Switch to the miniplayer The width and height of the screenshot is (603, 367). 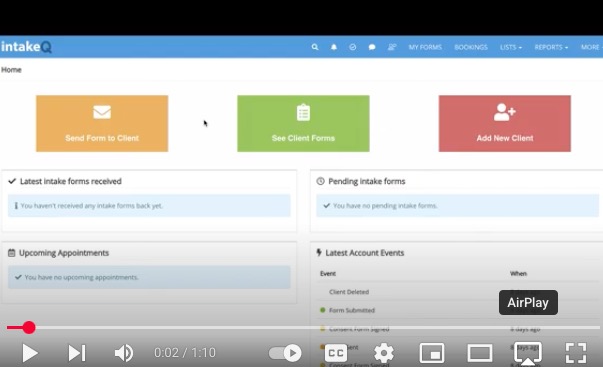(432, 352)
